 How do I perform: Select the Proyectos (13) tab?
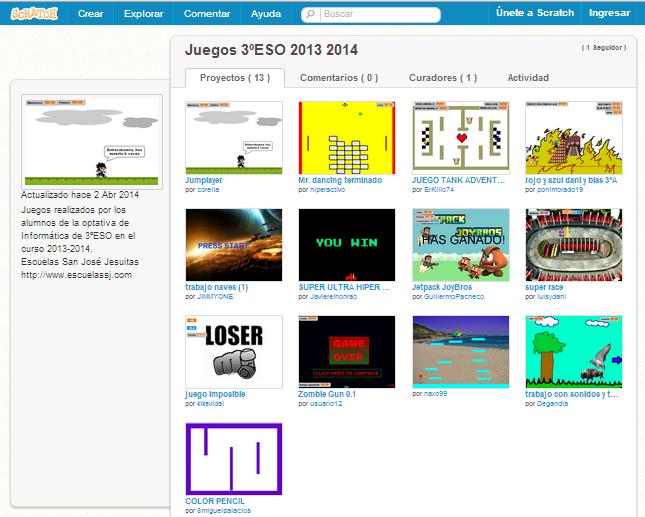235,78
